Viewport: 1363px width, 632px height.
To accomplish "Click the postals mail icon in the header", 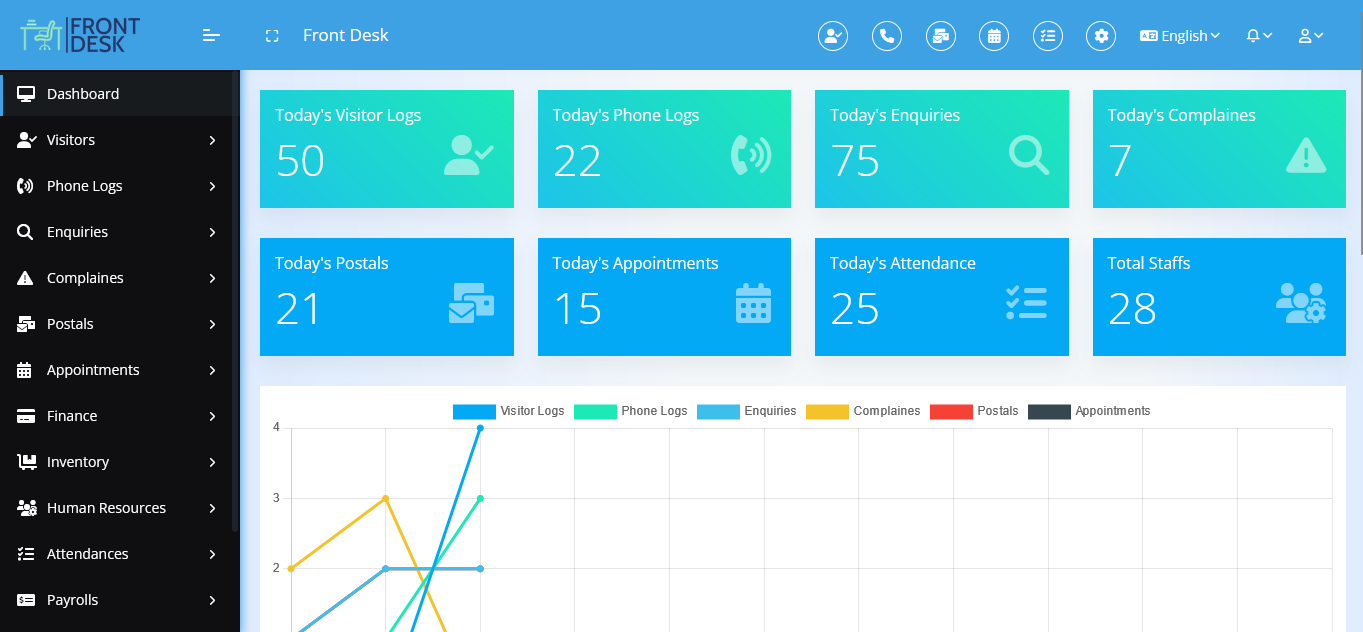I will point(940,36).
